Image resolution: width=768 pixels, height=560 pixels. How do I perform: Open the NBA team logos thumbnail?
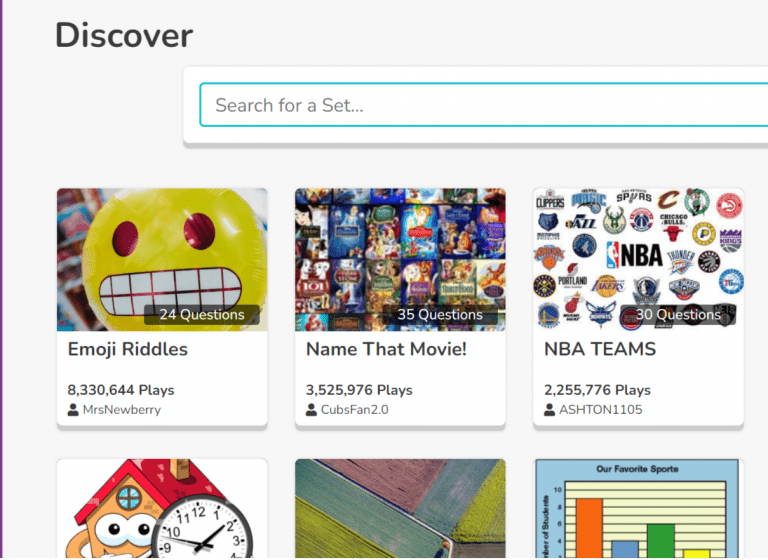638,250
